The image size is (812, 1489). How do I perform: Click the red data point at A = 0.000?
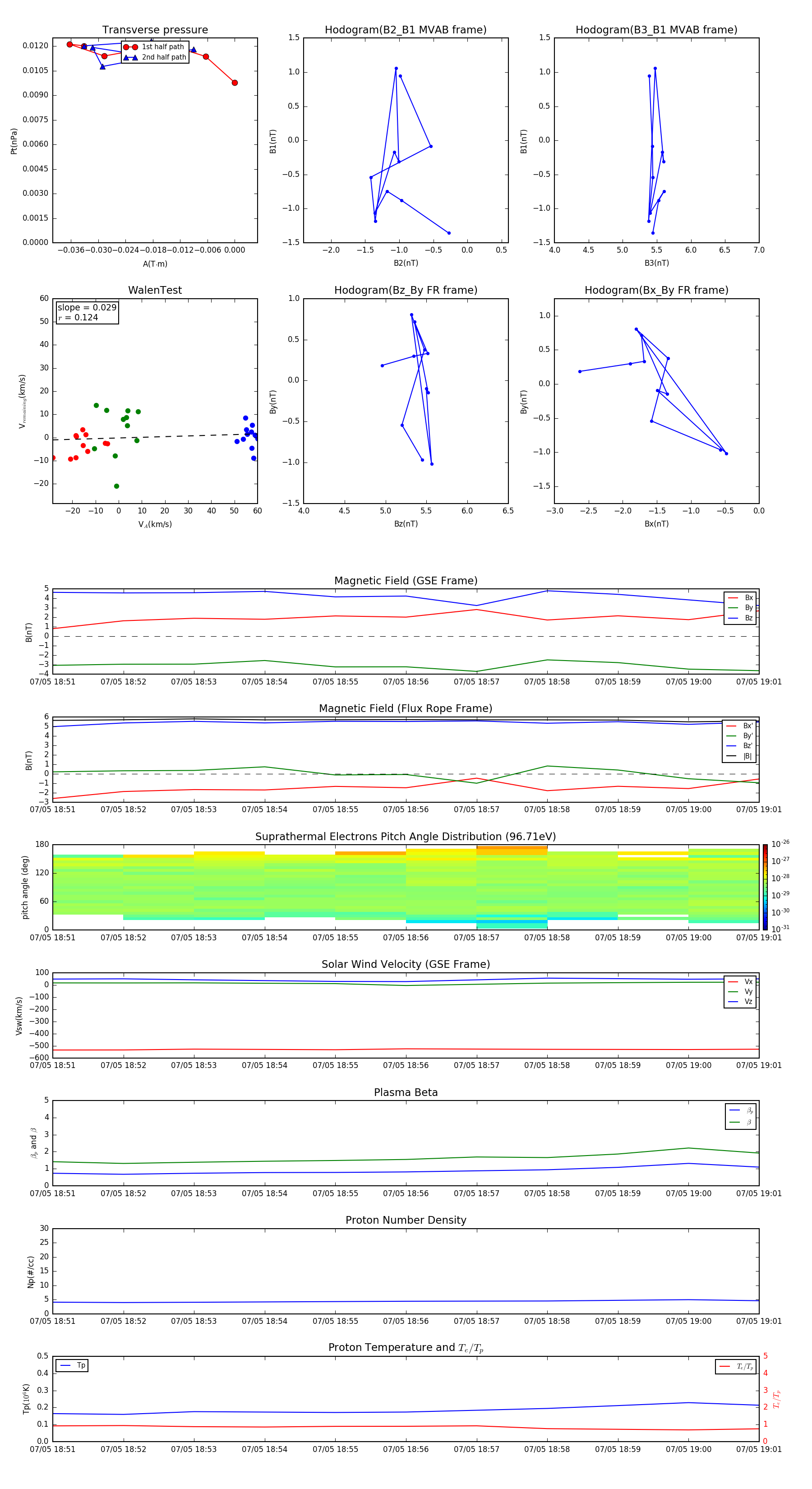(x=235, y=83)
